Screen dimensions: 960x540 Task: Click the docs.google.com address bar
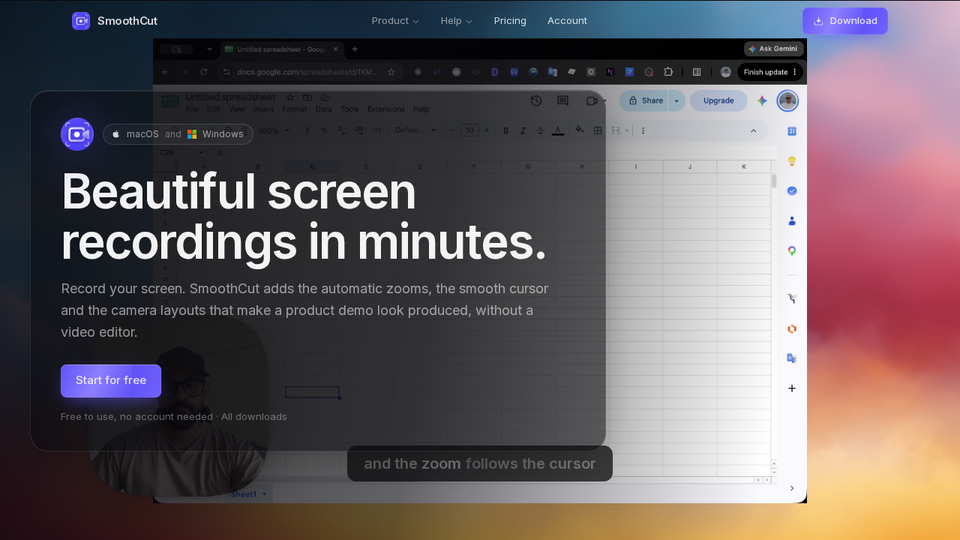point(310,72)
